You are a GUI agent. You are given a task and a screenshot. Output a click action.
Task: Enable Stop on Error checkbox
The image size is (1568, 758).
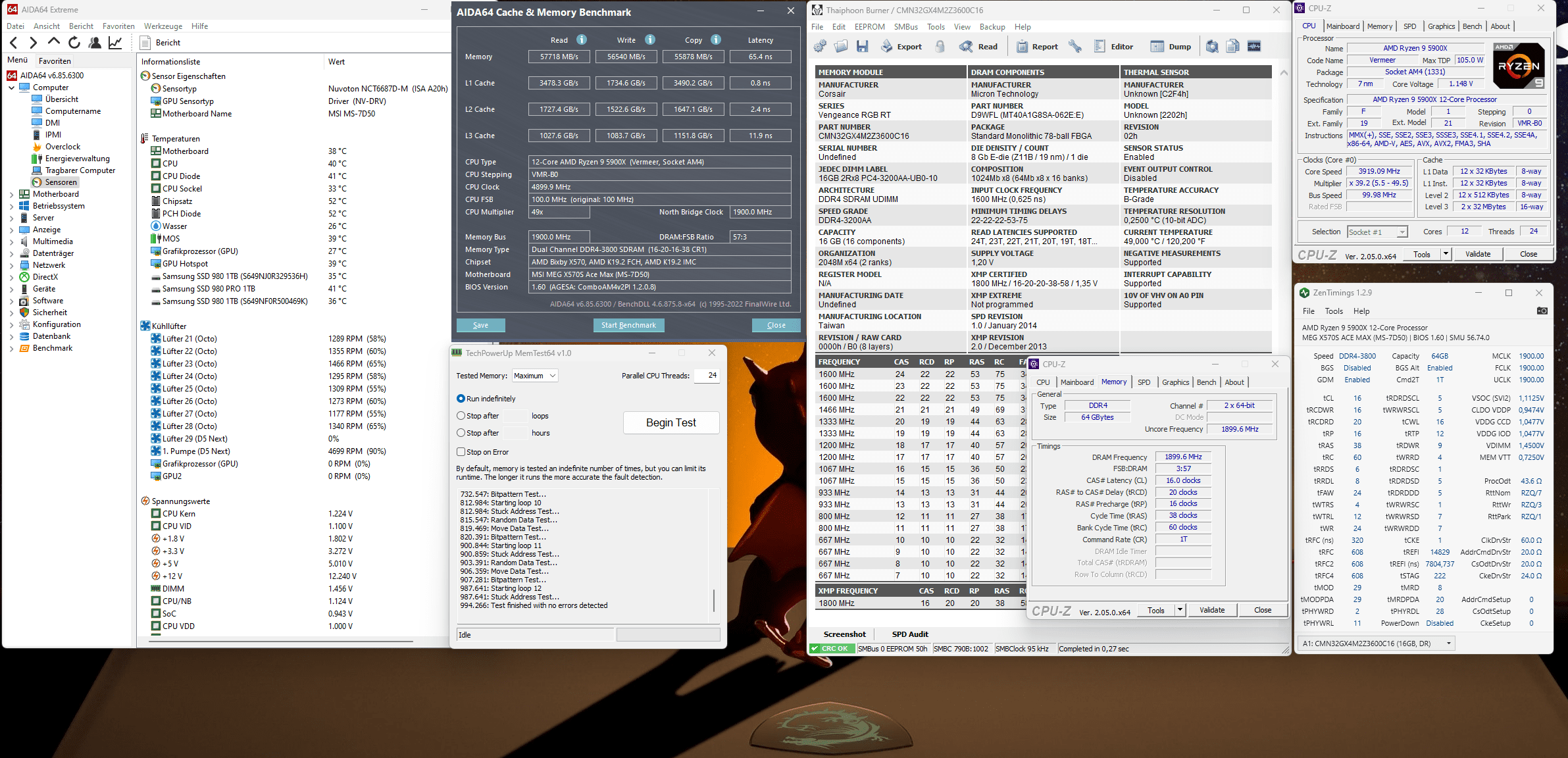(483, 452)
